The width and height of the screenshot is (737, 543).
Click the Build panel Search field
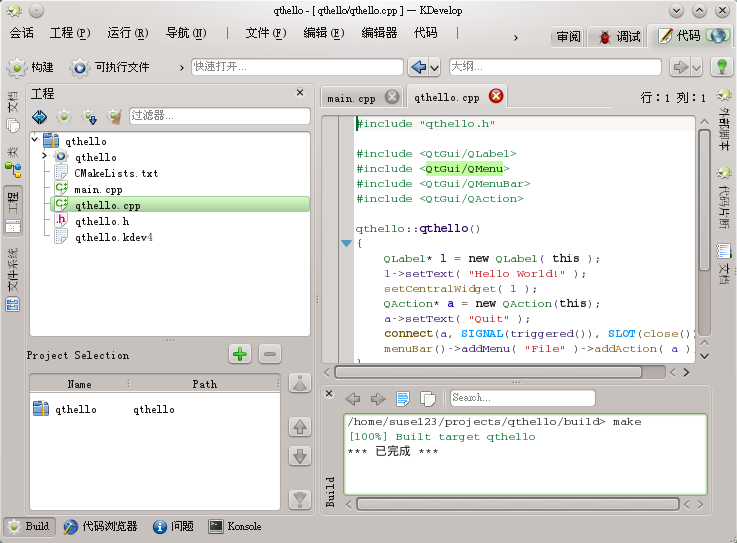523,398
